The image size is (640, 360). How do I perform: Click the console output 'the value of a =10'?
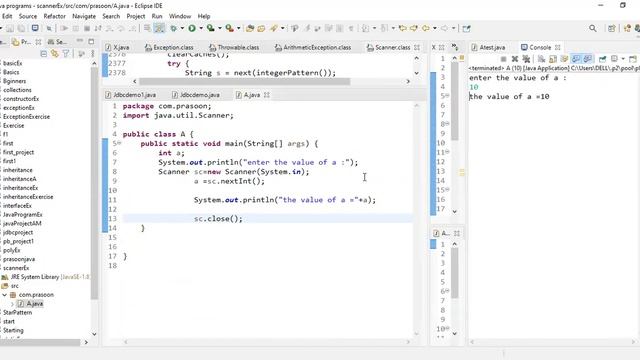(509, 97)
